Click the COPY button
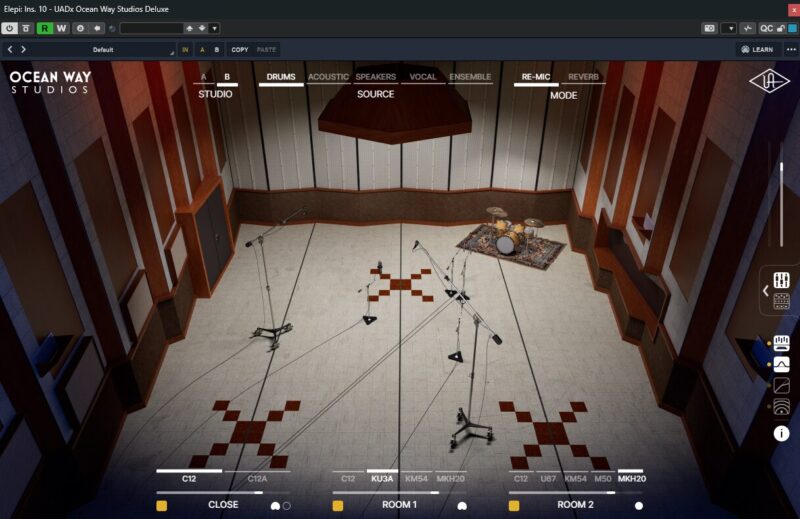Screen dimensions: 800x519 (x=240, y=50)
